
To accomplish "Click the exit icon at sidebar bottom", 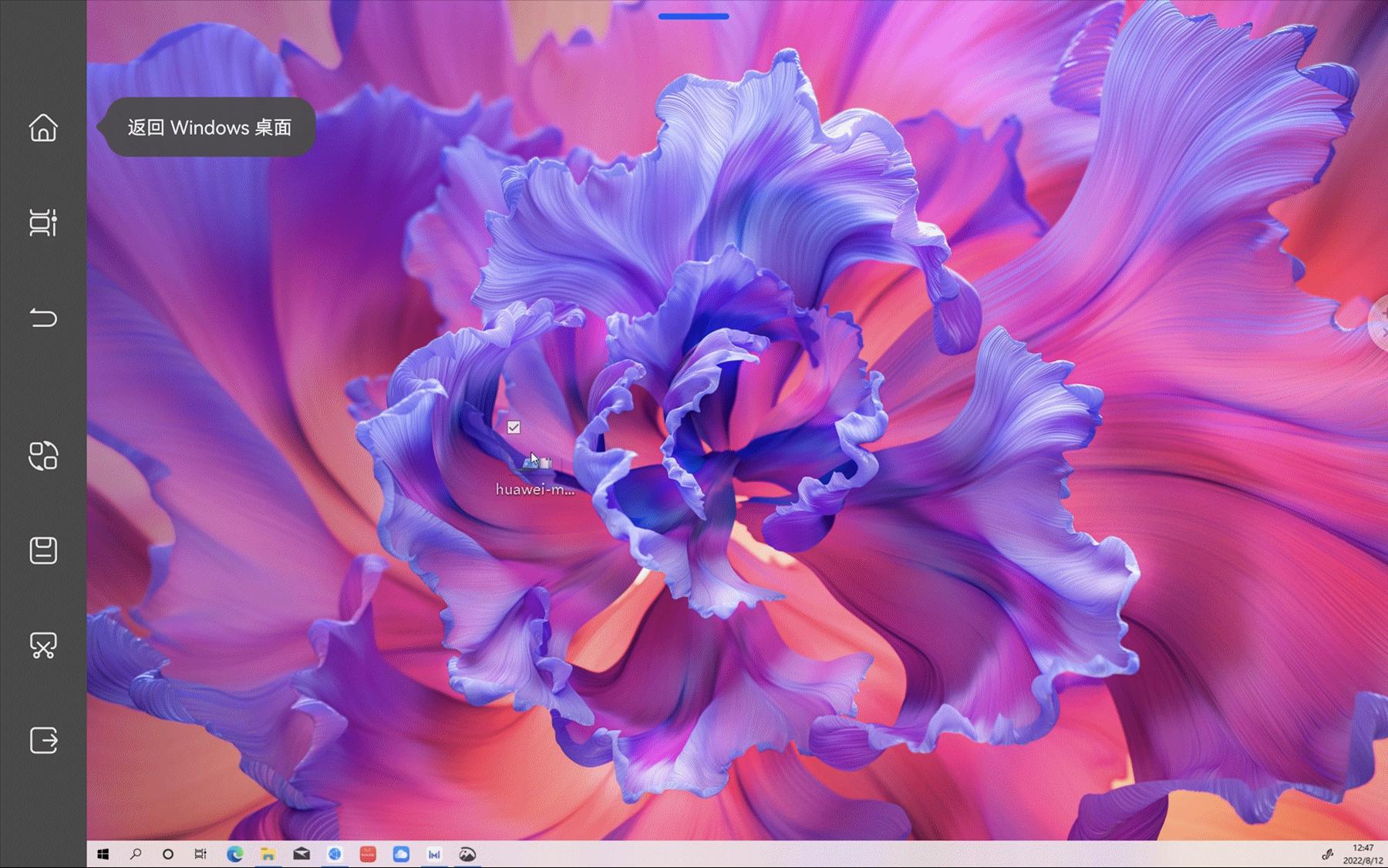I will (x=43, y=740).
